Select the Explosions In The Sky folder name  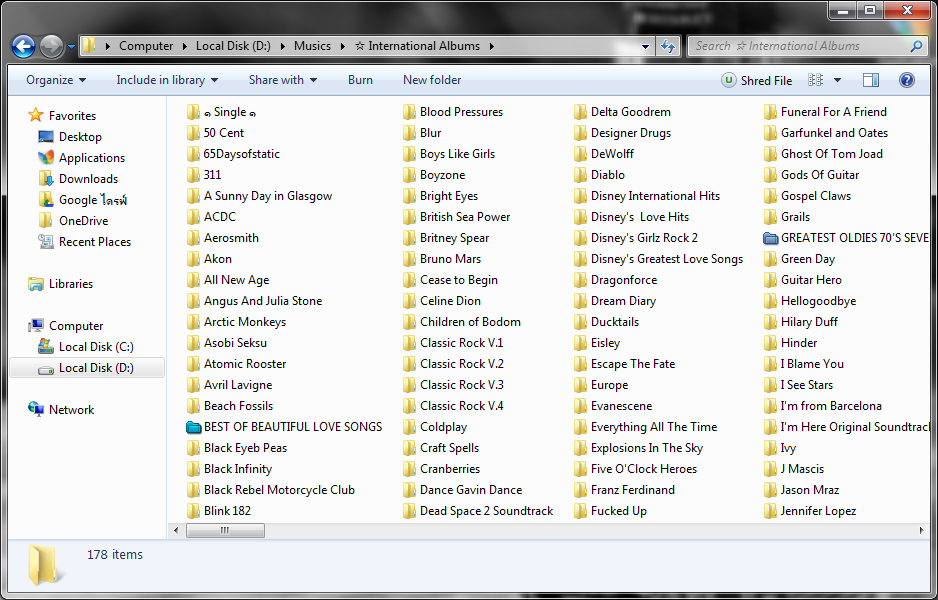647,448
